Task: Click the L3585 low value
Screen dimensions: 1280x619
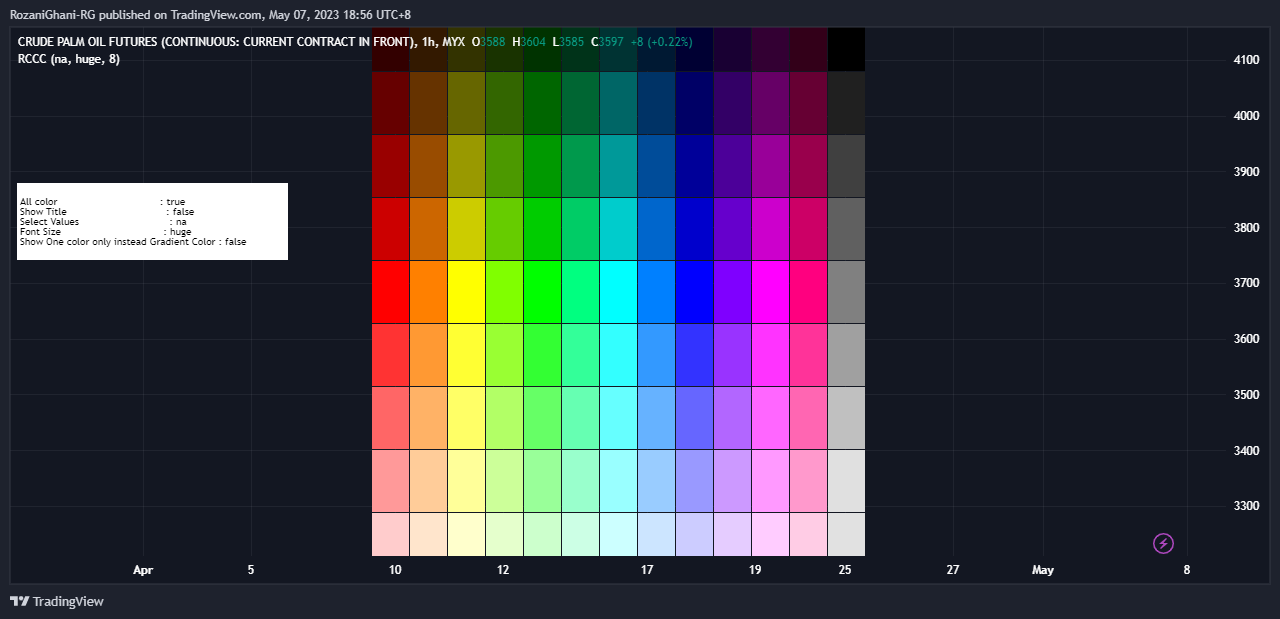Action: [x=568, y=42]
